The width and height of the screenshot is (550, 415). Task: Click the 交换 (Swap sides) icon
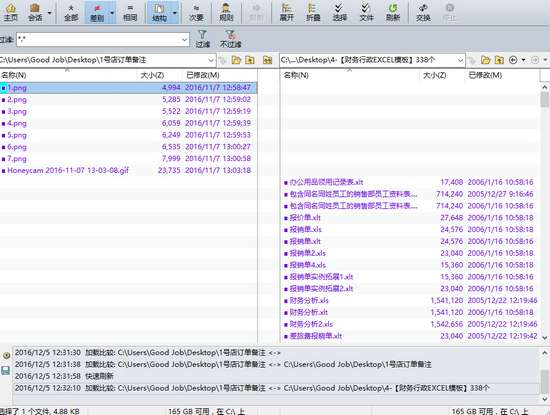423,12
